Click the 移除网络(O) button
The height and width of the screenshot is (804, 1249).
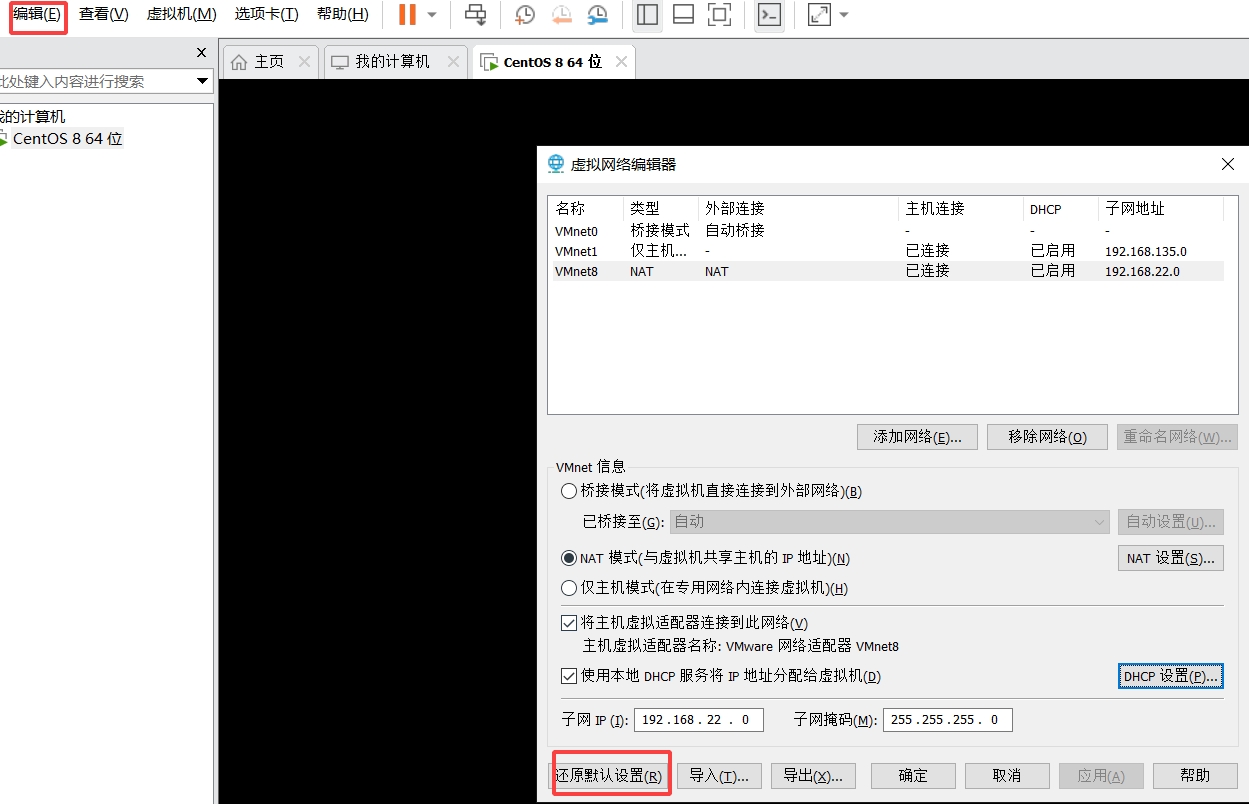(x=1047, y=437)
